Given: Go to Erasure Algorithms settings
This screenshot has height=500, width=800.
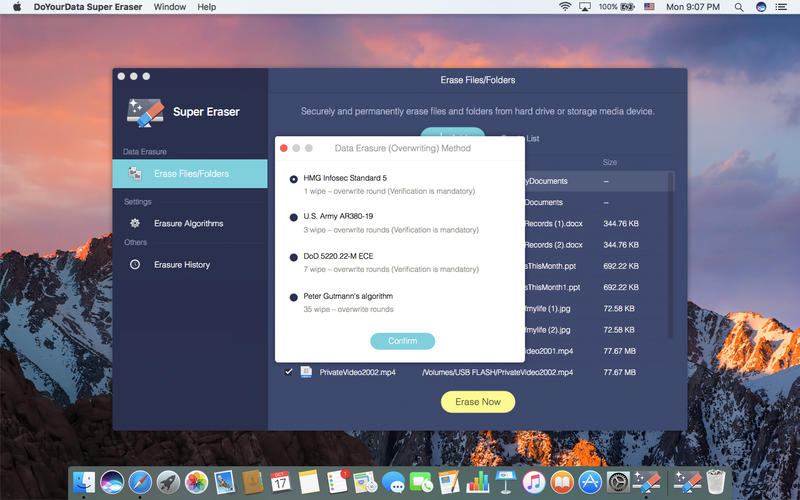Looking at the screenshot, I should (188, 223).
